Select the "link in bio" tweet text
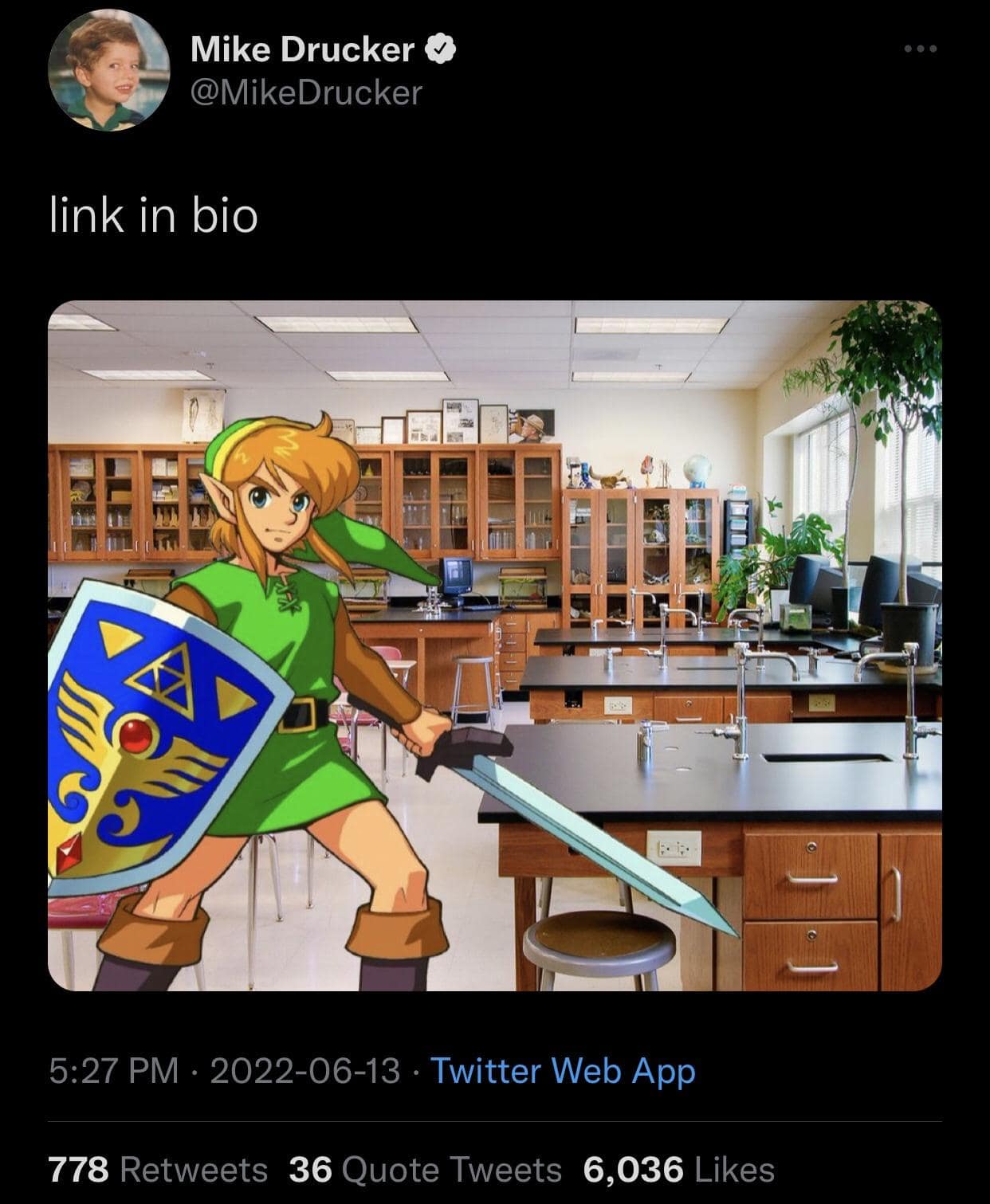The image size is (990, 1204). [154, 215]
